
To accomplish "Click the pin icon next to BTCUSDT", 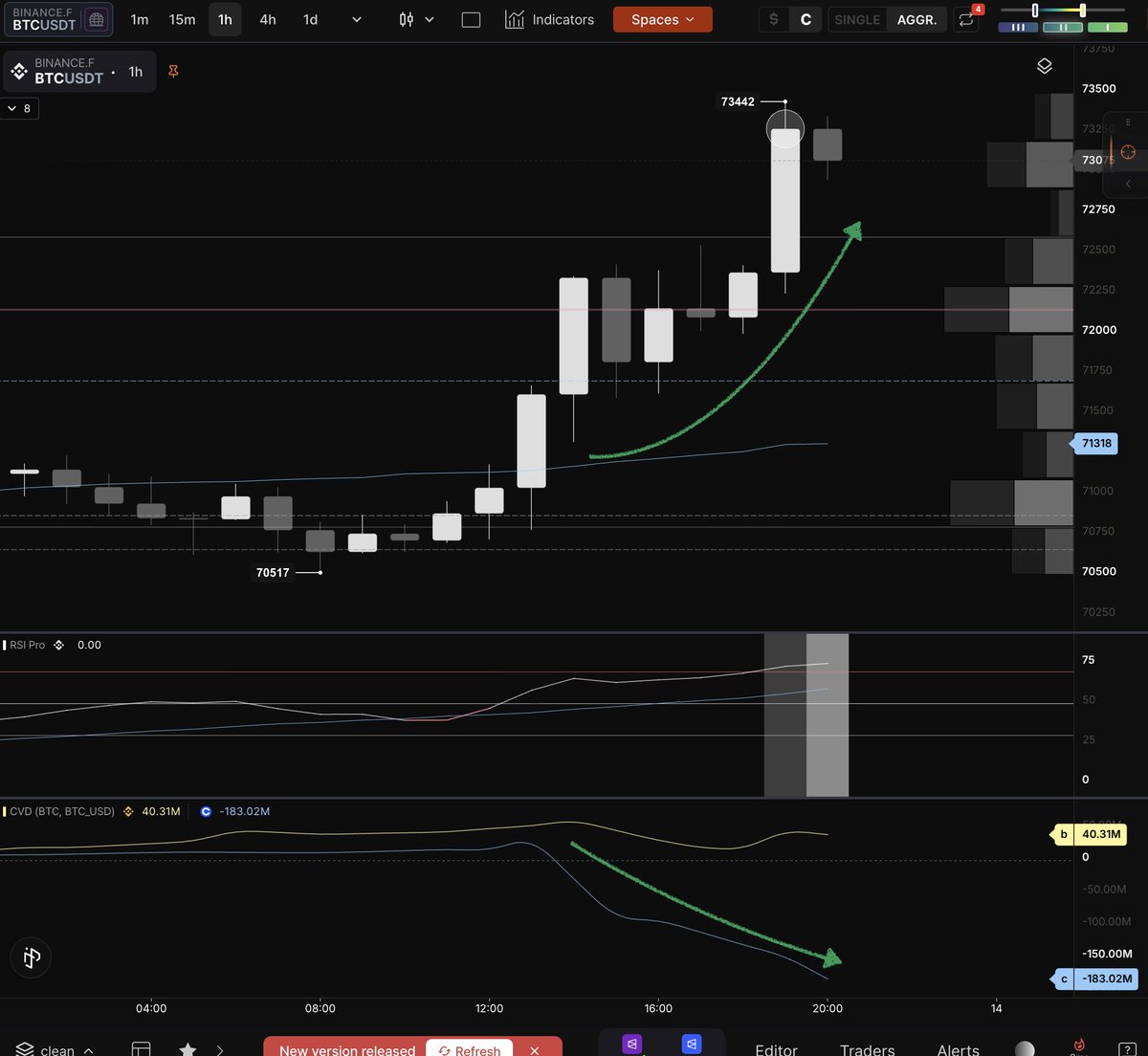I will point(172,72).
